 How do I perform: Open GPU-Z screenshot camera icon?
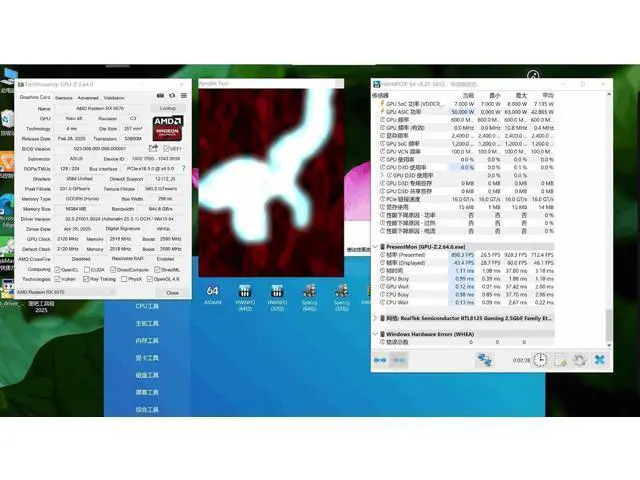[160, 96]
